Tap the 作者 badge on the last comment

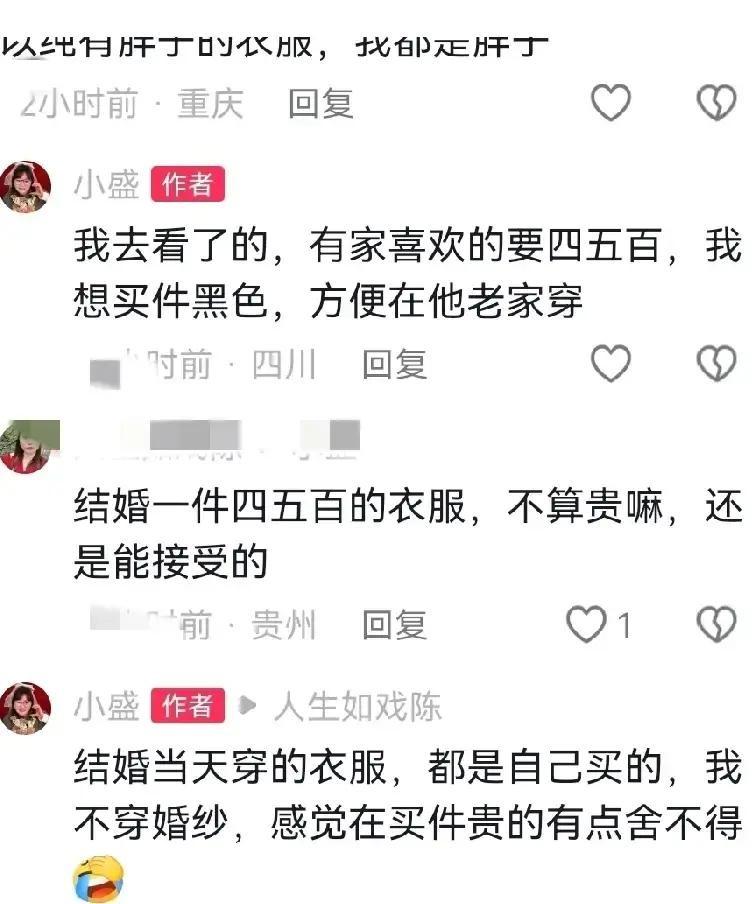(x=188, y=706)
